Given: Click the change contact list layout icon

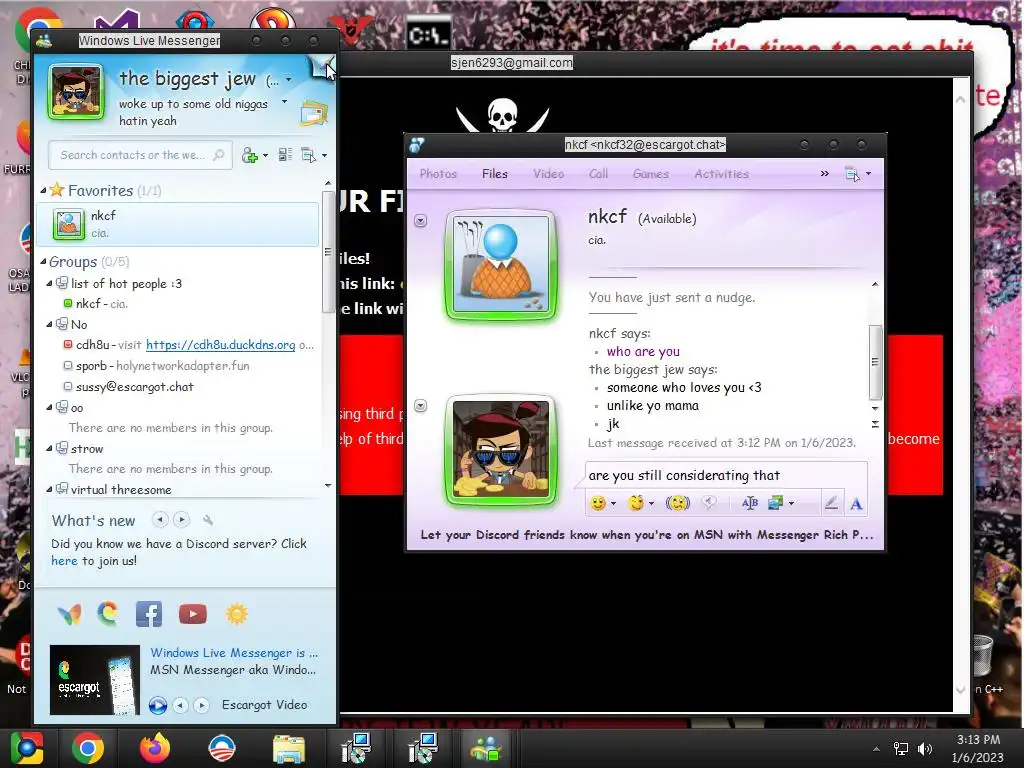Looking at the screenshot, I should coord(285,155).
